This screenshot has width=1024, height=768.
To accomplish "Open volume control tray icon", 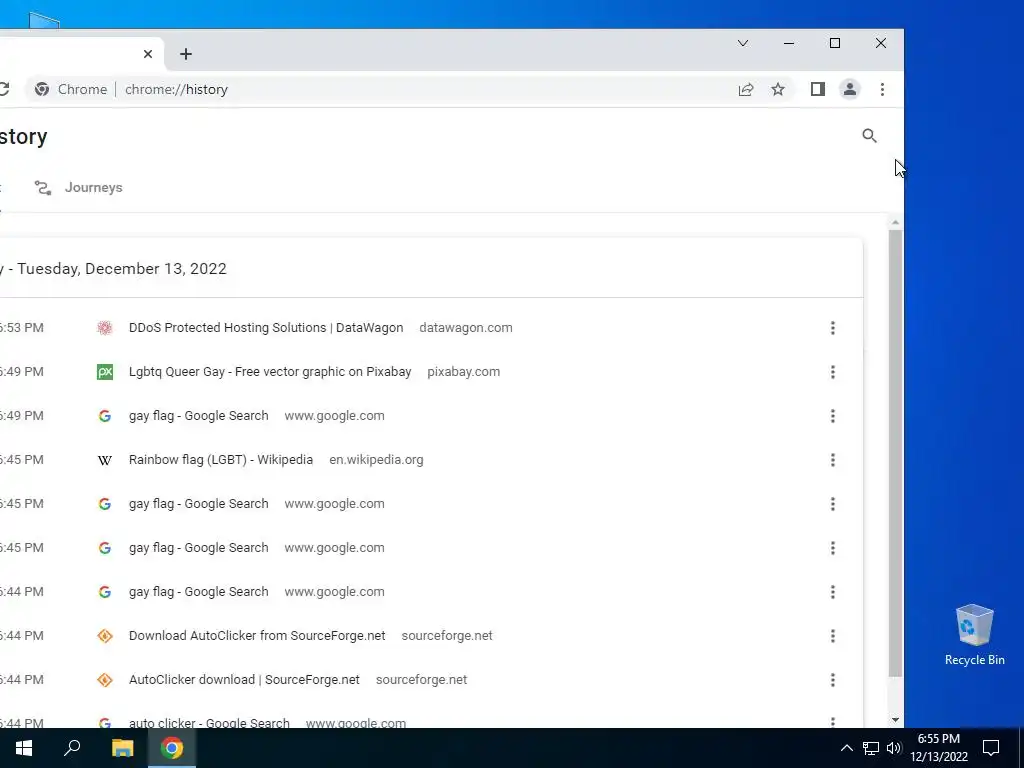I will [894, 748].
